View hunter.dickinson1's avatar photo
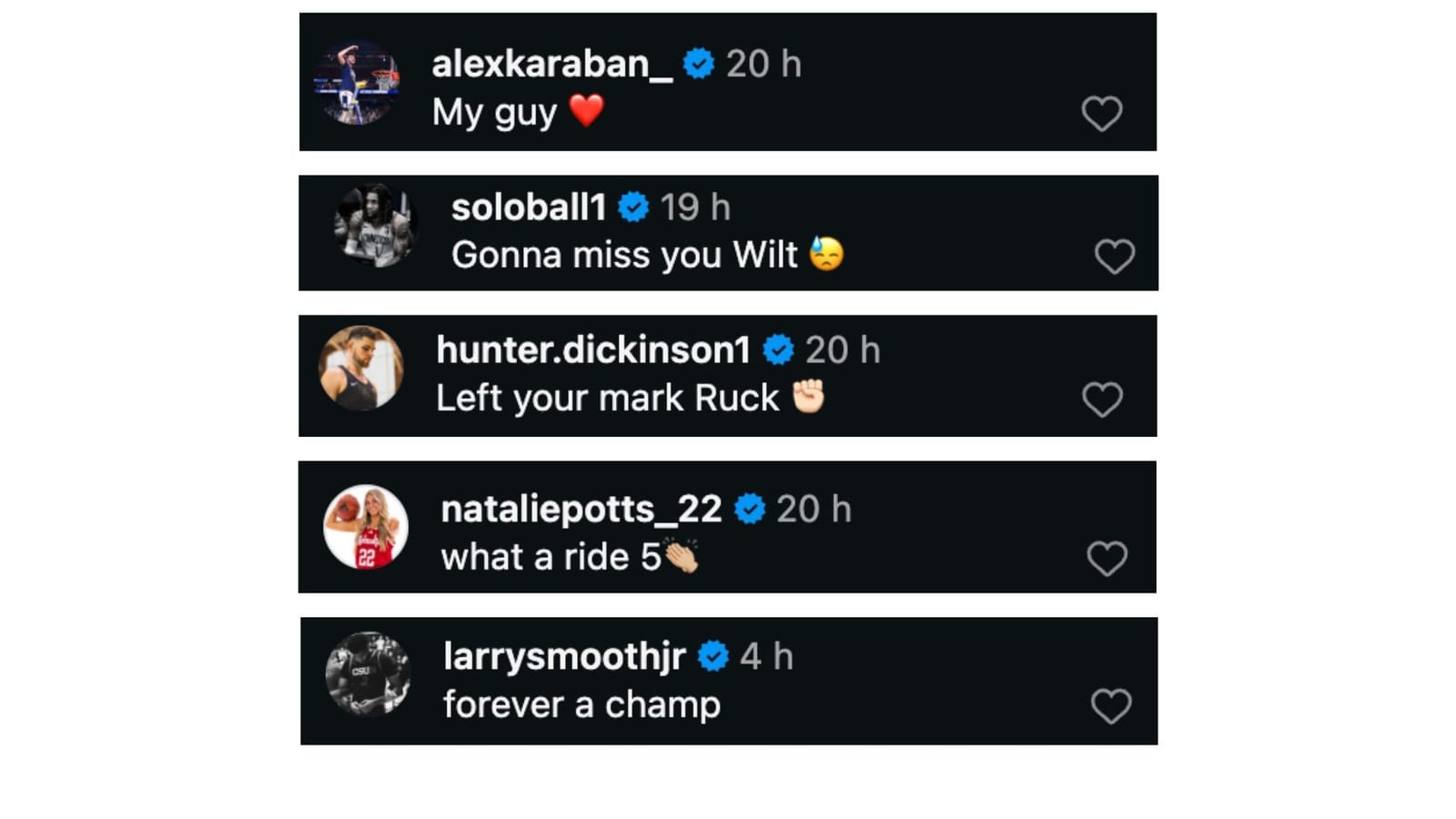 click(361, 369)
